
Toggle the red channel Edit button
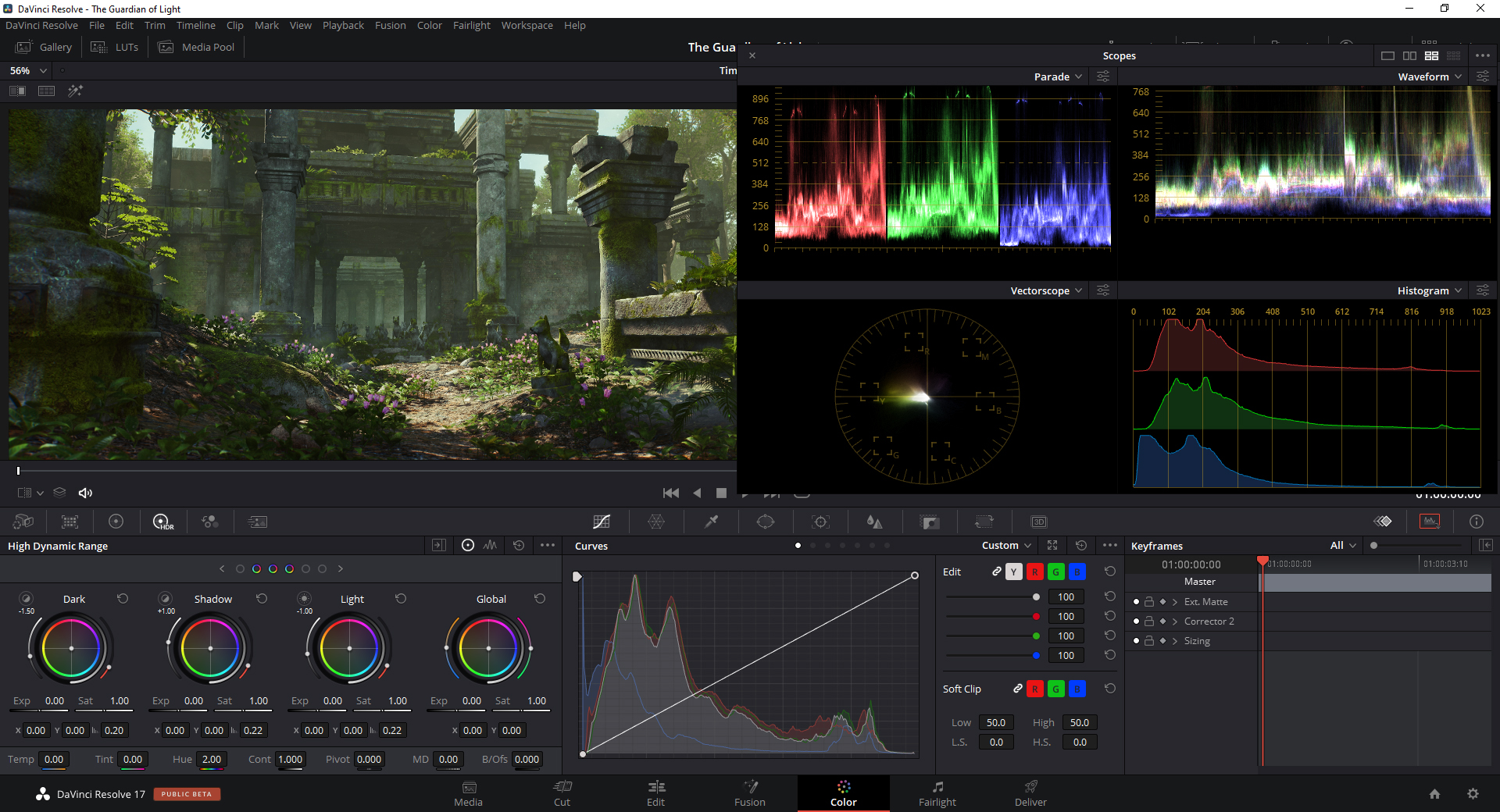click(1034, 572)
